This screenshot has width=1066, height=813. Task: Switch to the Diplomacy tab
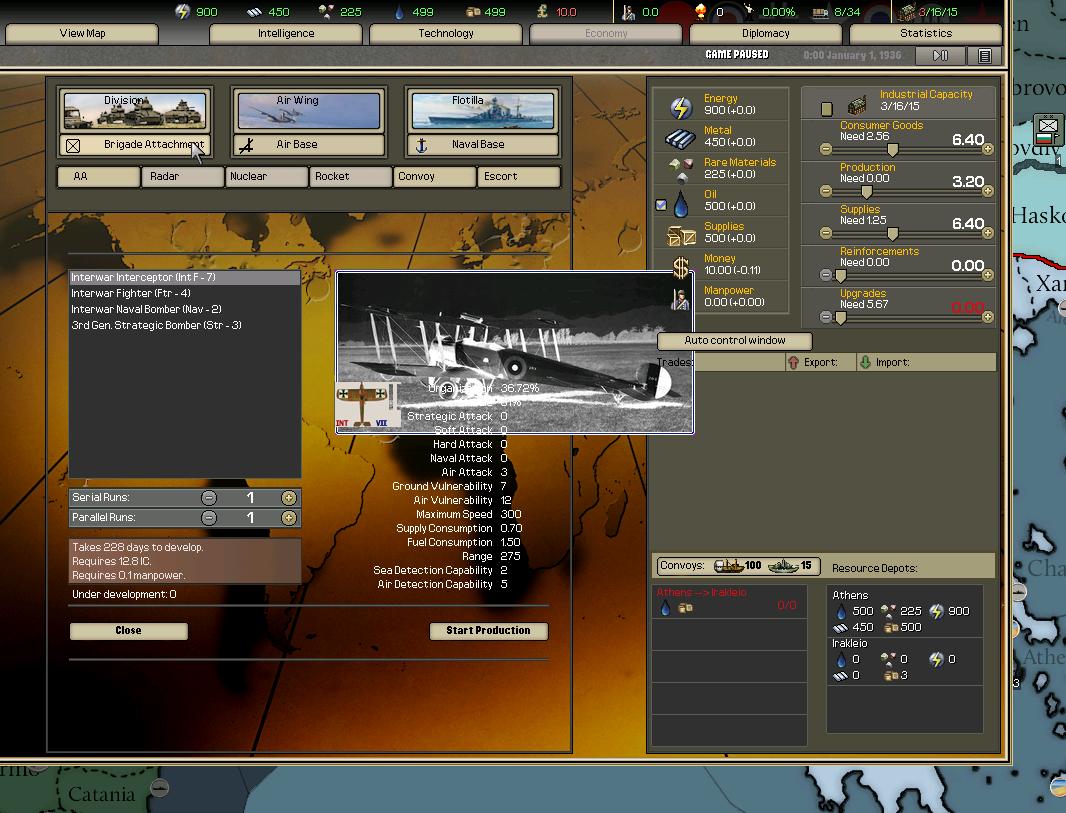(766, 33)
